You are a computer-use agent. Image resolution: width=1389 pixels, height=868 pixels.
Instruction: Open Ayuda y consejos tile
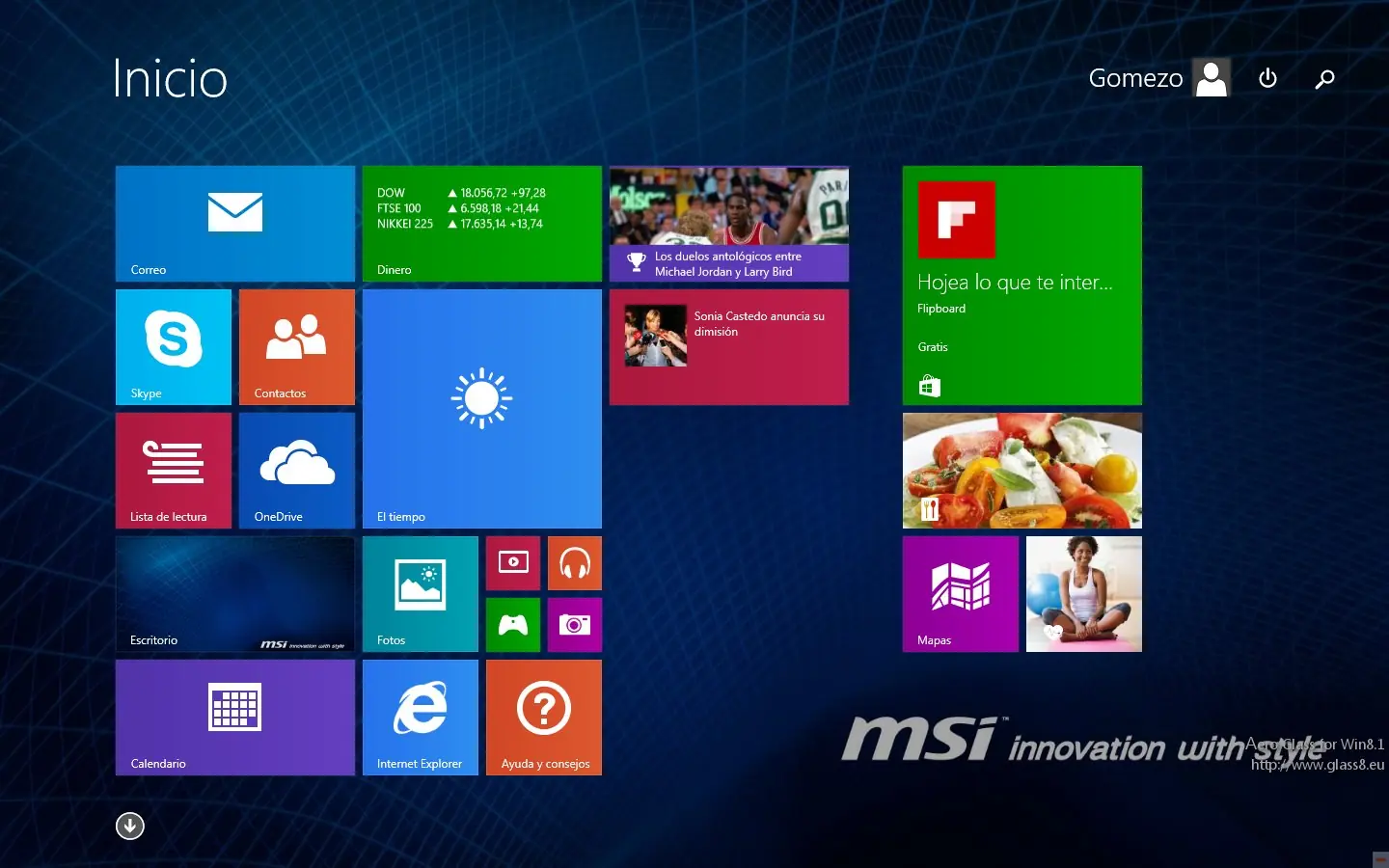(544, 718)
